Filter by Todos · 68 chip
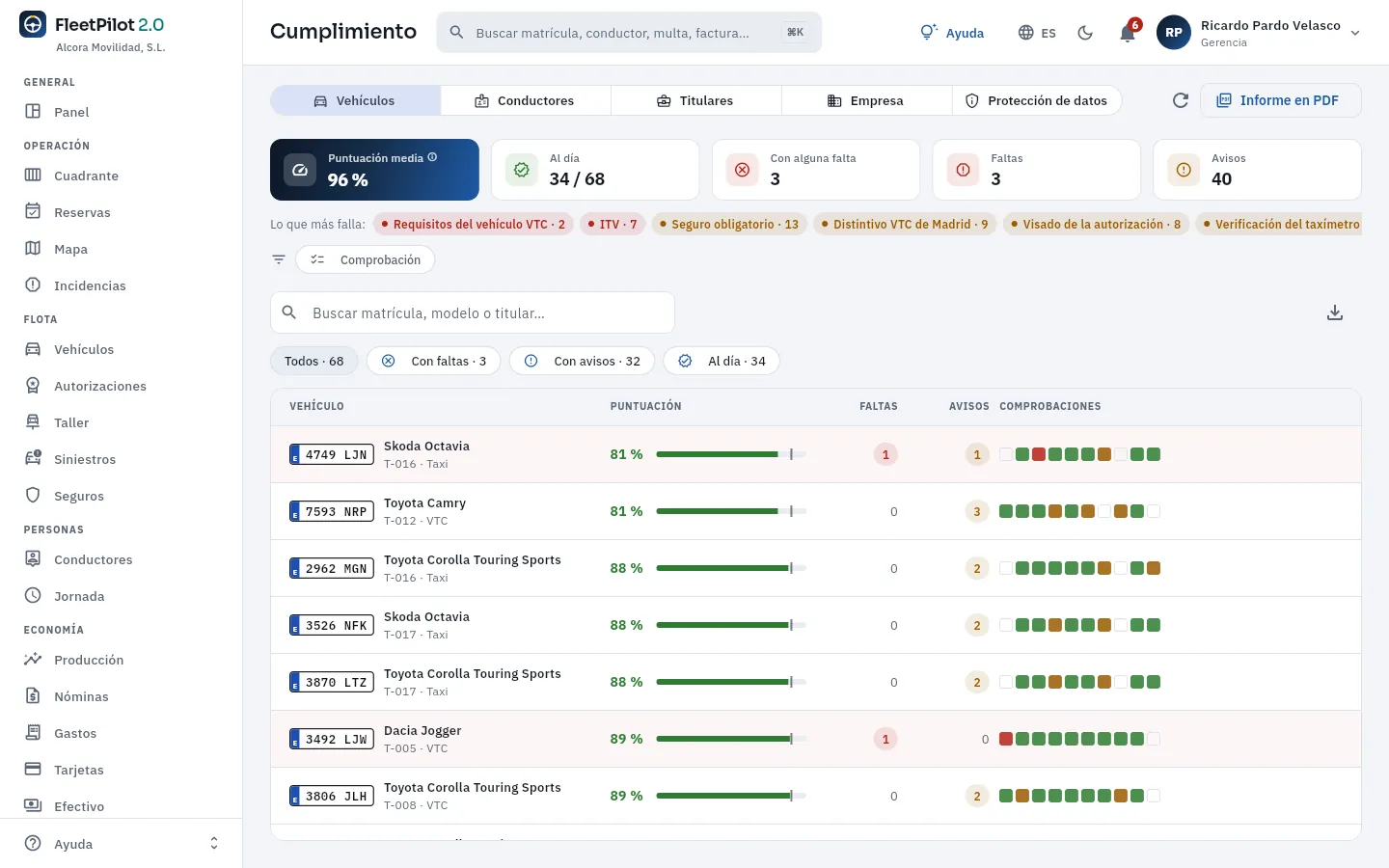1389x868 pixels. tap(314, 361)
